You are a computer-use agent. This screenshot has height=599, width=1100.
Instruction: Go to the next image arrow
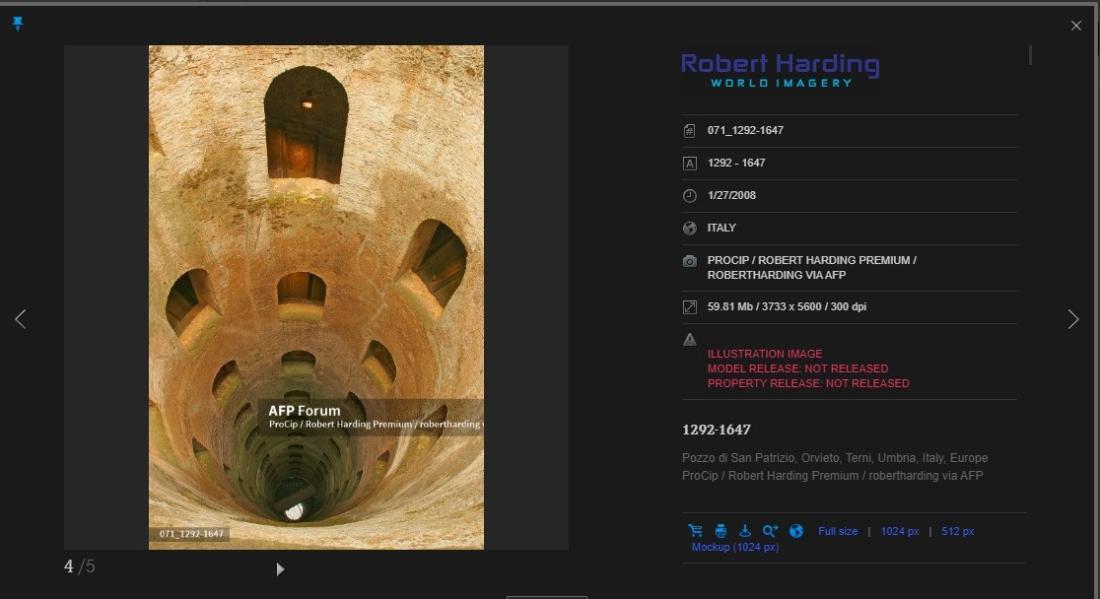click(1073, 319)
